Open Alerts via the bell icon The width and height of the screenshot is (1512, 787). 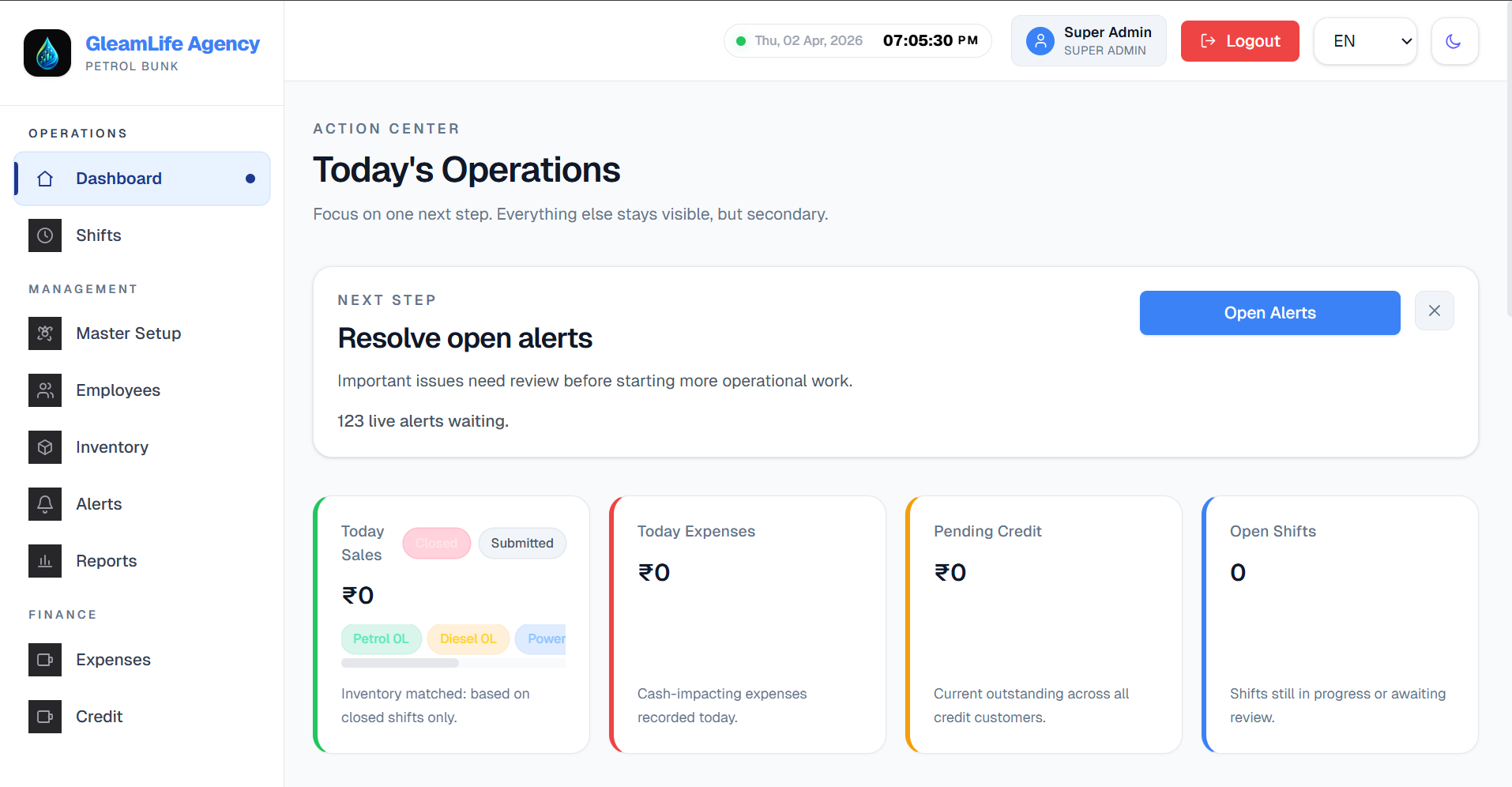pyautogui.click(x=45, y=504)
